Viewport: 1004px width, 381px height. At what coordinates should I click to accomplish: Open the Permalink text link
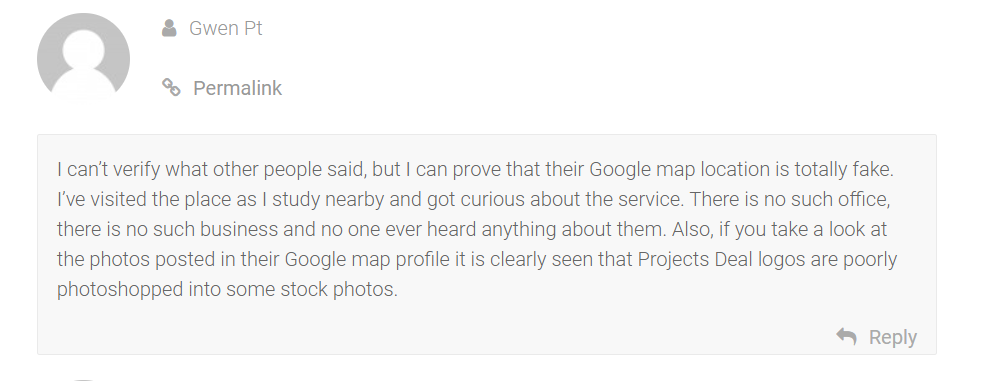pyautogui.click(x=238, y=88)
